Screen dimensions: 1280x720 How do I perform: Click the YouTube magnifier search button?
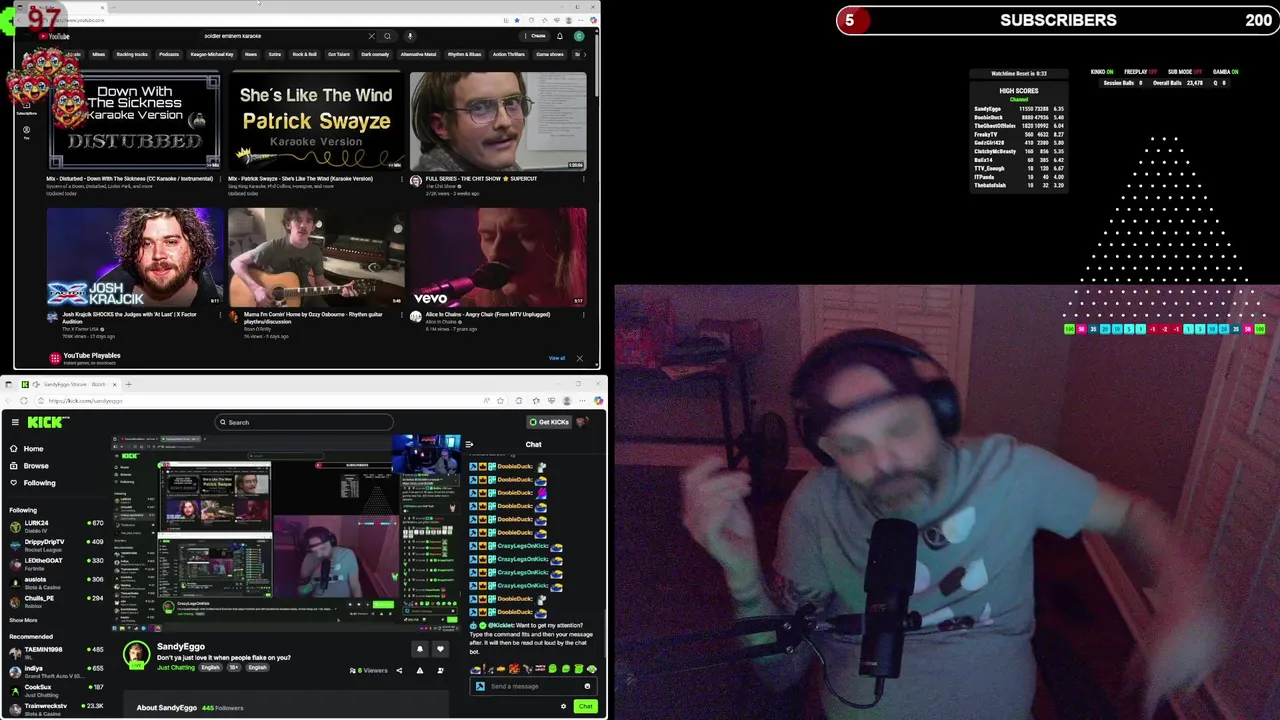[387, 36]
